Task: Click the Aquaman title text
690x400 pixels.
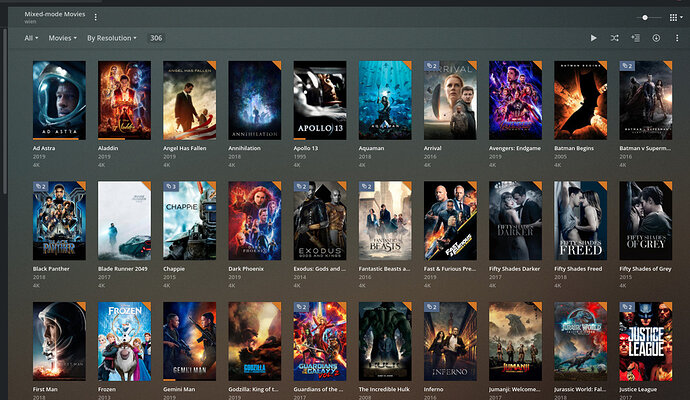Action: click(x=371, y=148)
